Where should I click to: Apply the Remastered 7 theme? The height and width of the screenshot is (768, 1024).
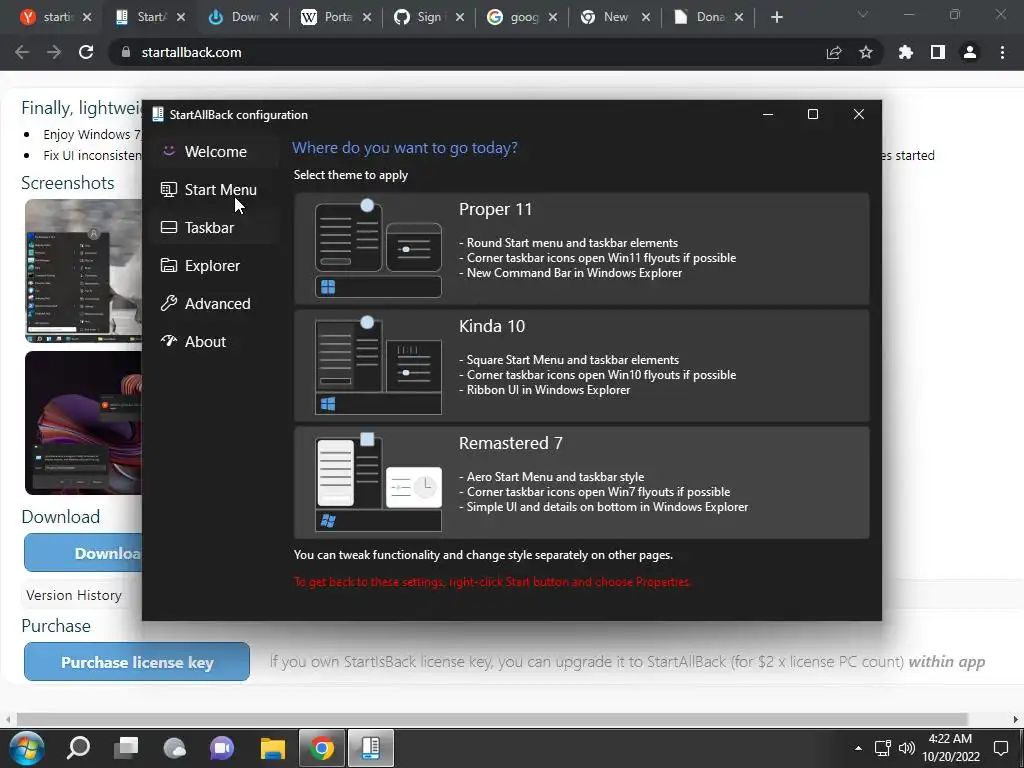tap(581, 483)
